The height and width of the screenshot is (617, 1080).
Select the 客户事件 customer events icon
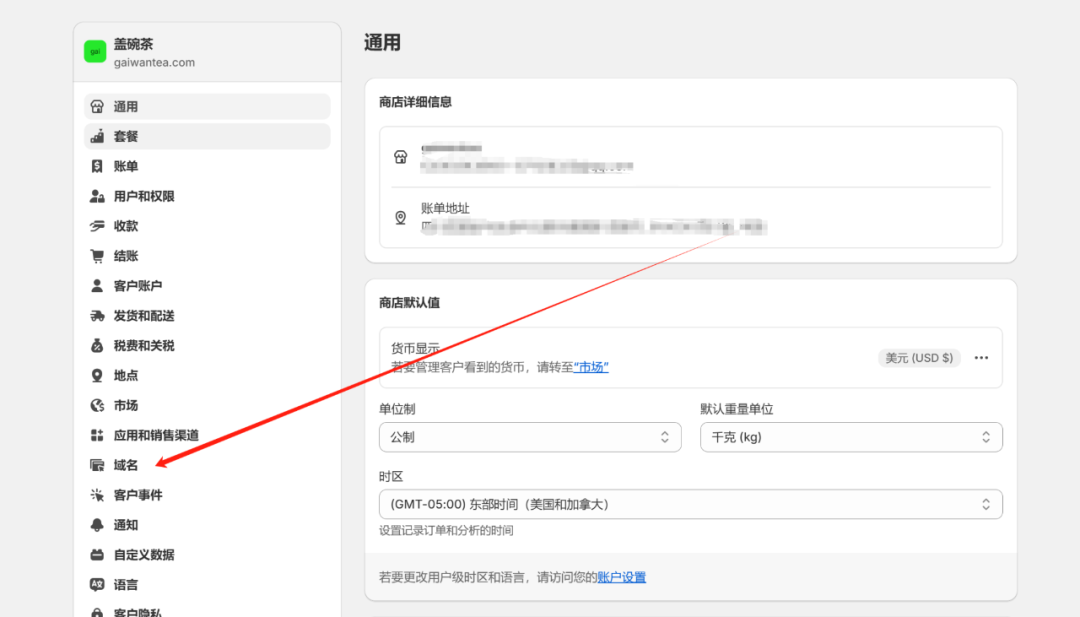pyautogui.click(x=96, y=494)
